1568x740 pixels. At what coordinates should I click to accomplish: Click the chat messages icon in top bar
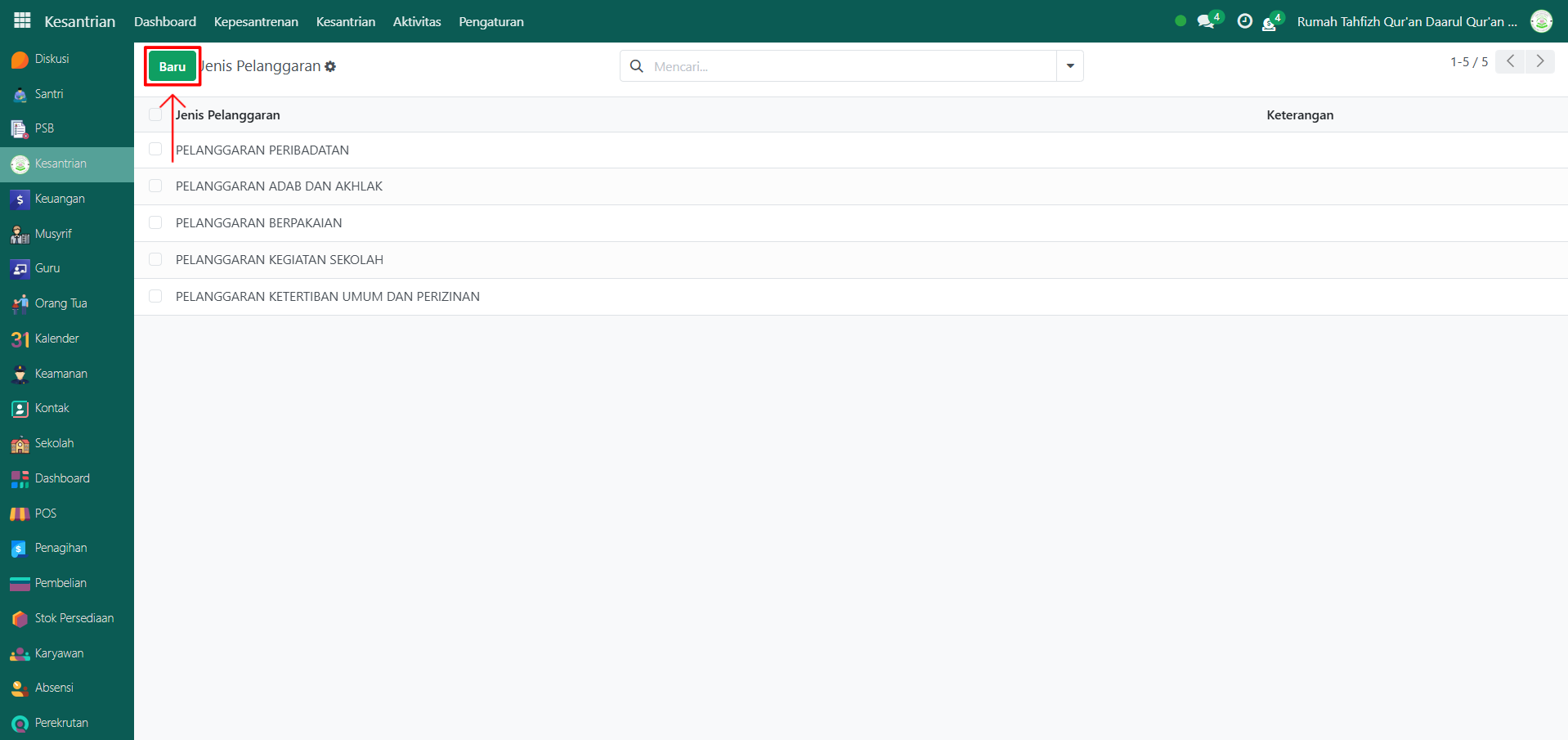click(1206, 21)
